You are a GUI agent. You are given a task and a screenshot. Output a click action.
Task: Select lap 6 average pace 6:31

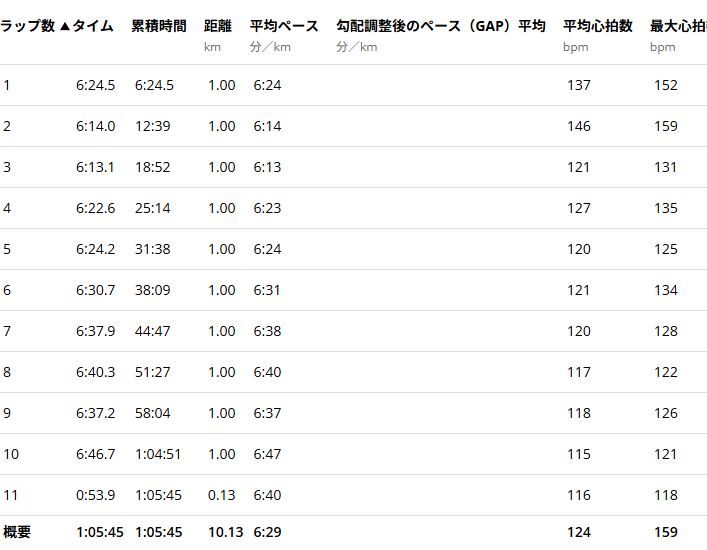click(x=267, y=290)
